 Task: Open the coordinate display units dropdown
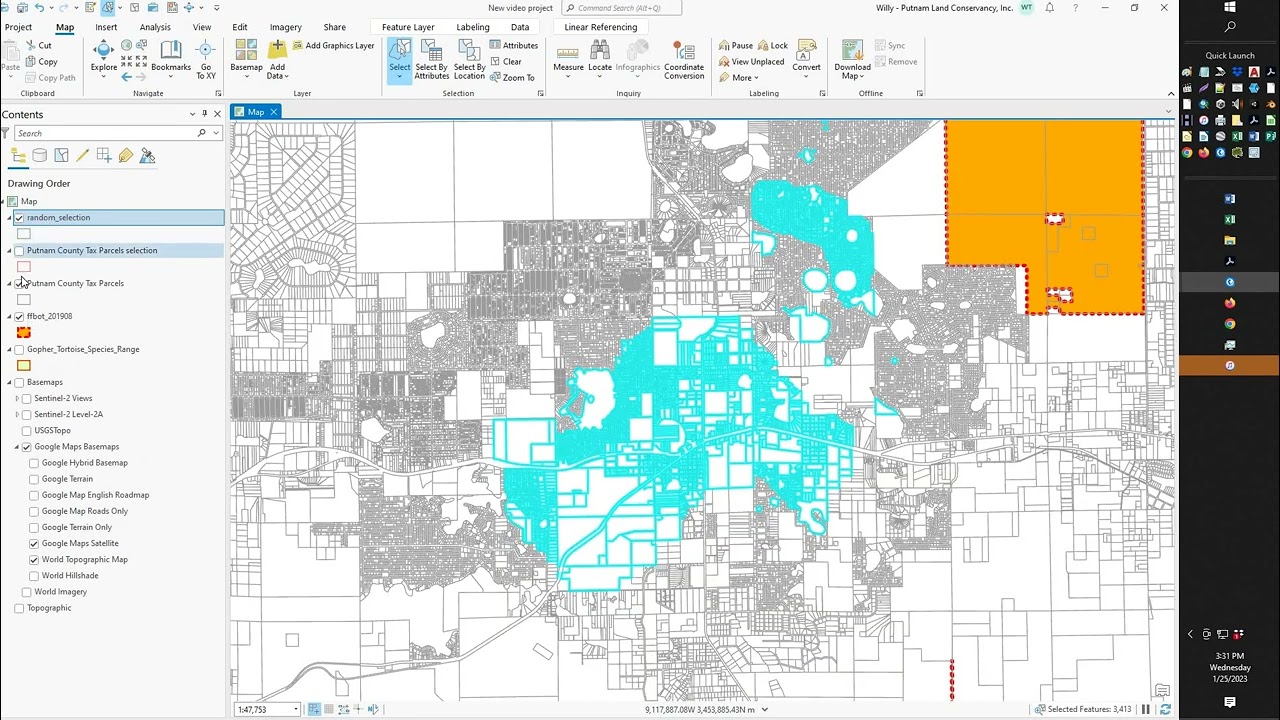coord(765,709)
